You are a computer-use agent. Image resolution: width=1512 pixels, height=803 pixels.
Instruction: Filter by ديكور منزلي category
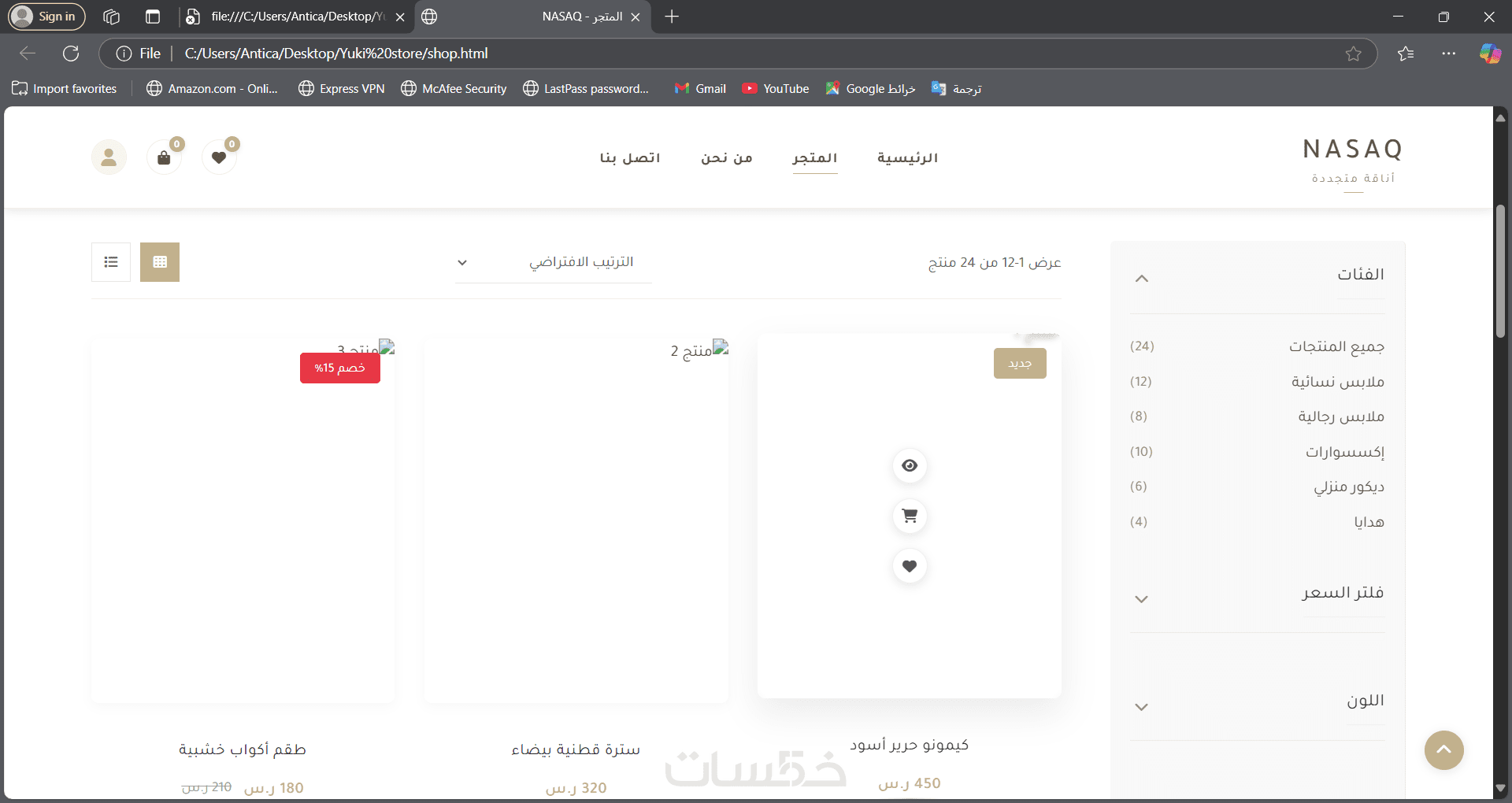1349,487
